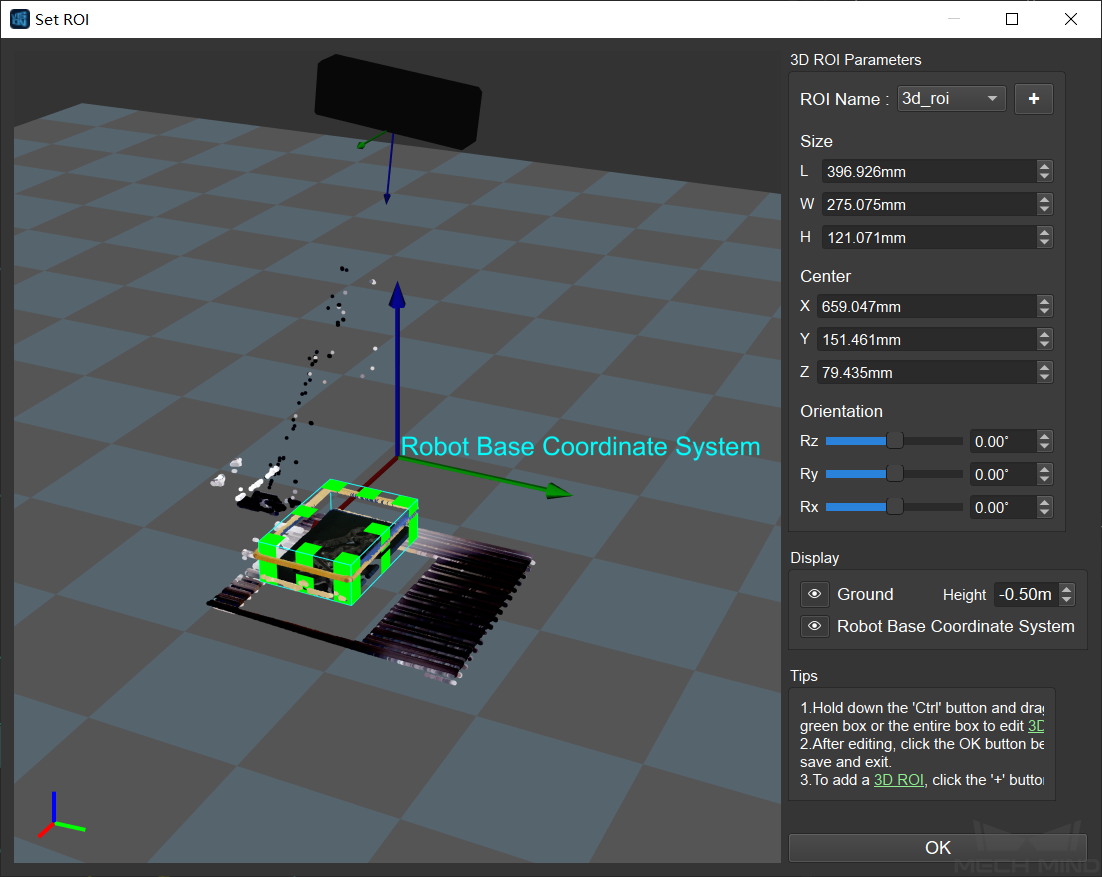Click the green ROI box in viewport

(338, 544)
